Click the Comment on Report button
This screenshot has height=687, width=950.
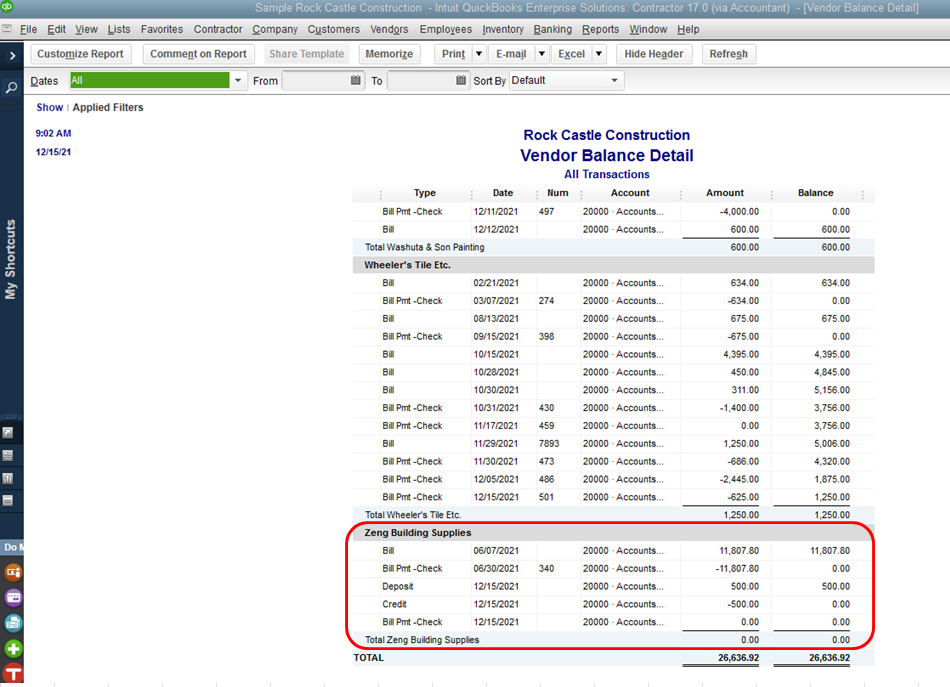[198, 54]
